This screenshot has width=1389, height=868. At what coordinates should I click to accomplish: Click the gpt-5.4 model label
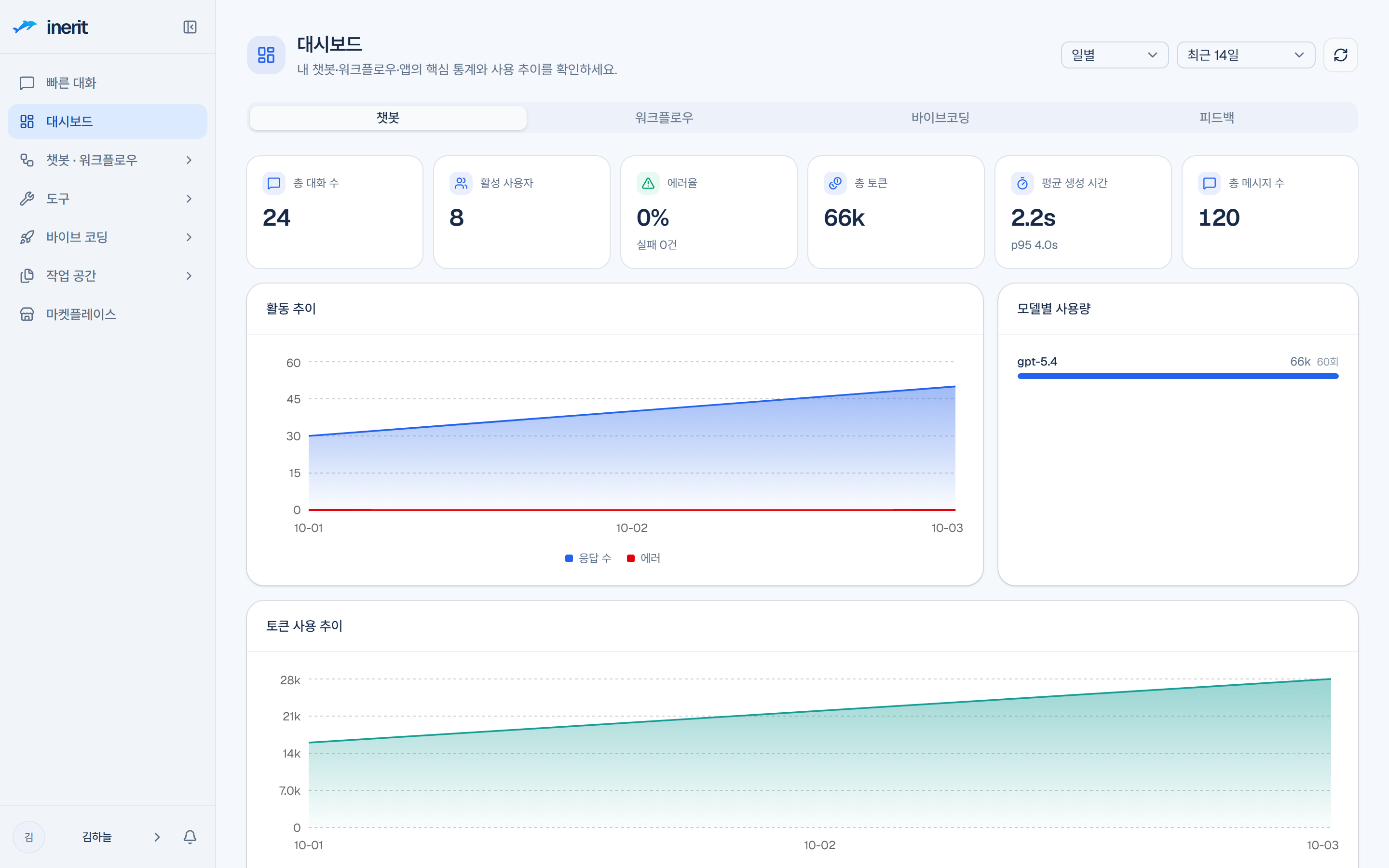point(1037,362)
